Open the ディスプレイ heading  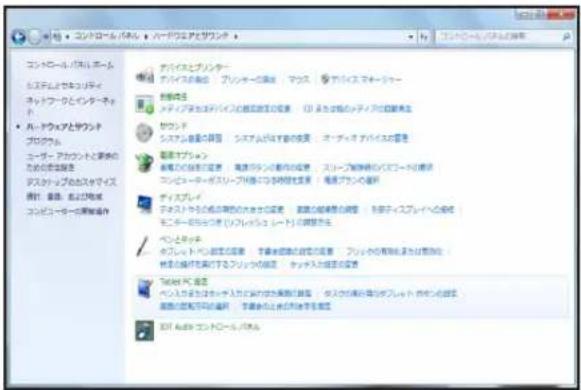pos(180,197)
